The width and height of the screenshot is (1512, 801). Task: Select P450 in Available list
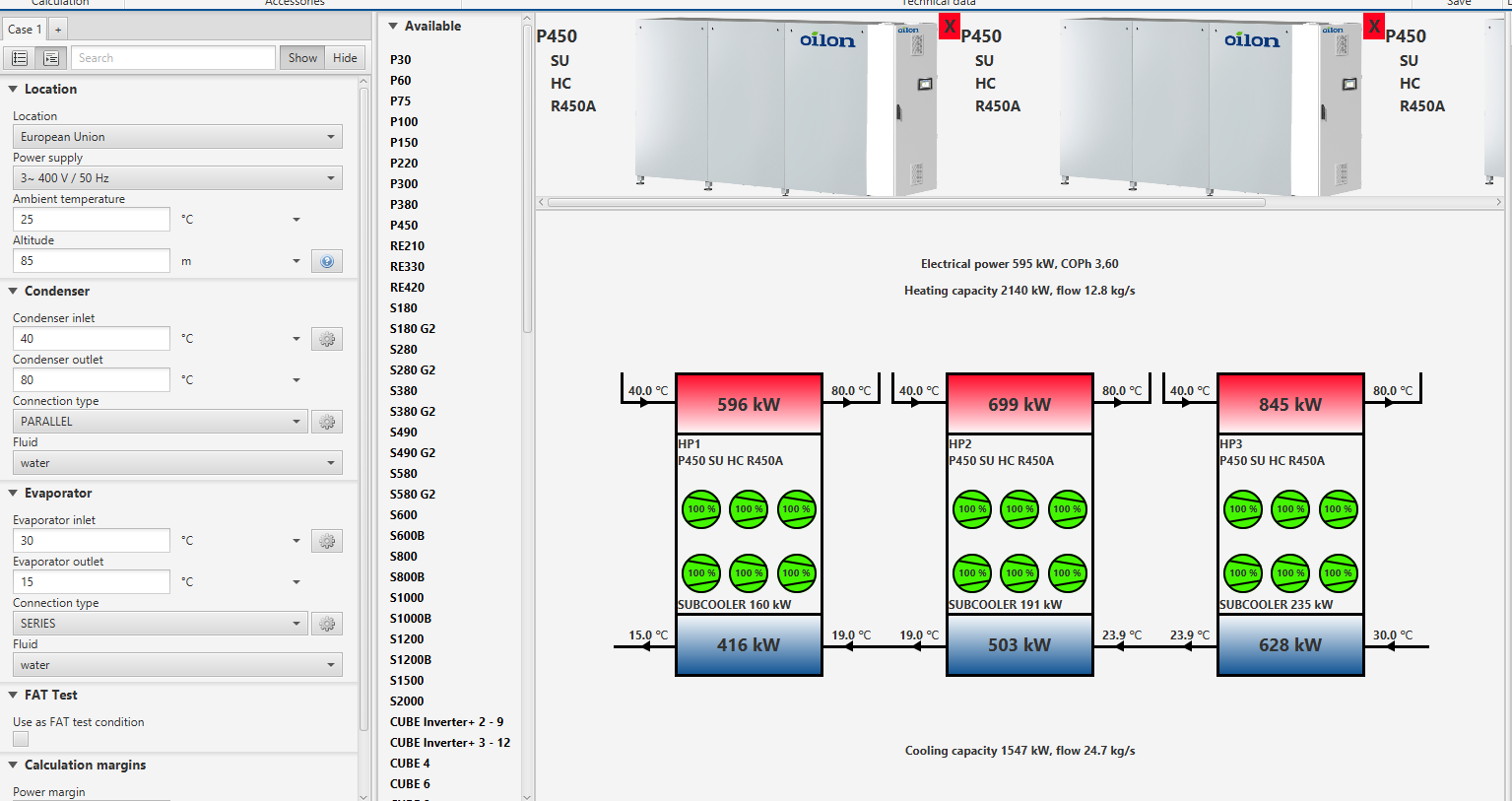tap(404, 225)
